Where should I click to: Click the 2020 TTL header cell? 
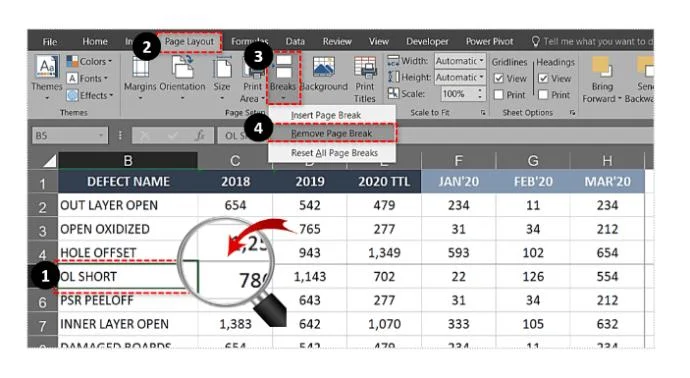384,182
